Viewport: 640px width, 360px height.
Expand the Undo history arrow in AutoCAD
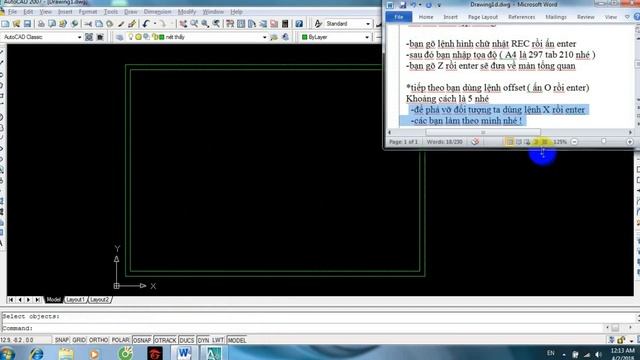point(155,24)
